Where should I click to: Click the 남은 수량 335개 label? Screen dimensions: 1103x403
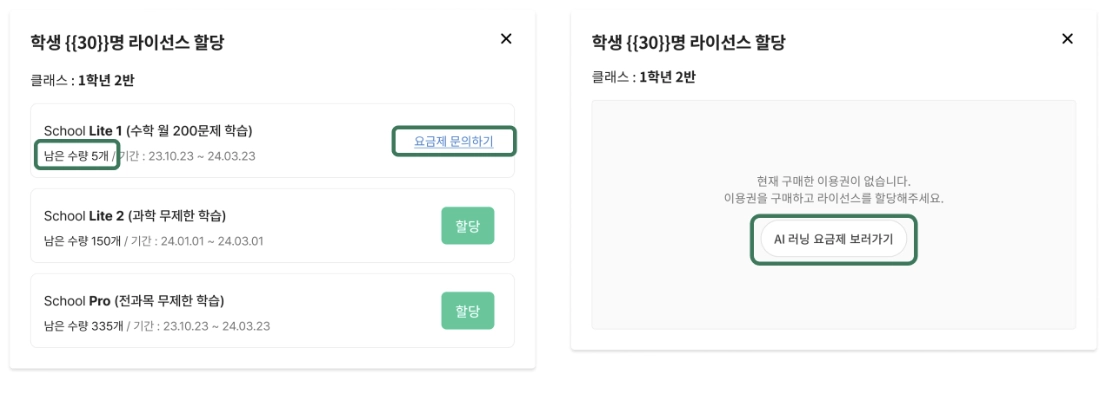[x=83, y=326]
